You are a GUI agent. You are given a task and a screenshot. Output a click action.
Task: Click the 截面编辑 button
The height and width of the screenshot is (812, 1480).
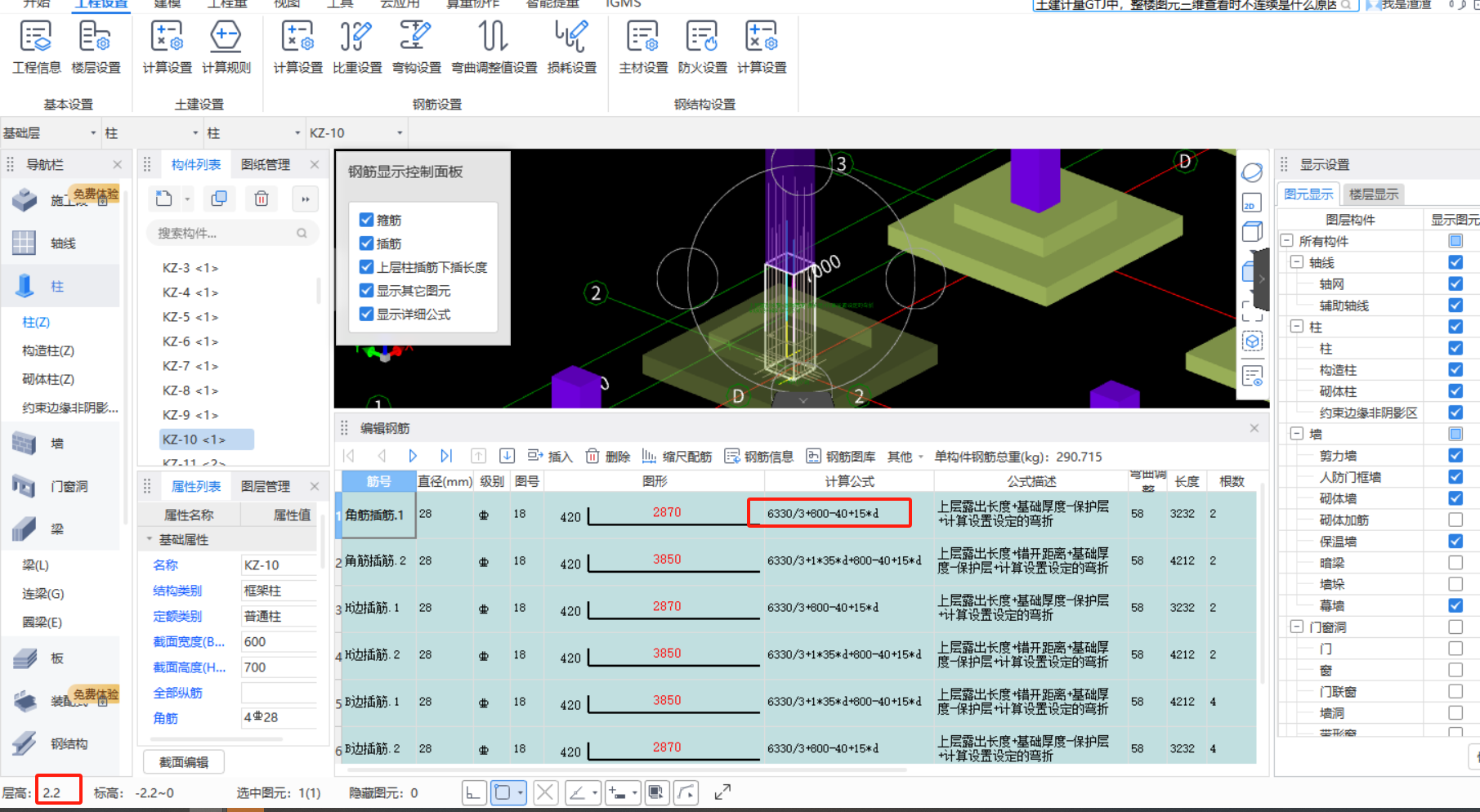[184, 762]
